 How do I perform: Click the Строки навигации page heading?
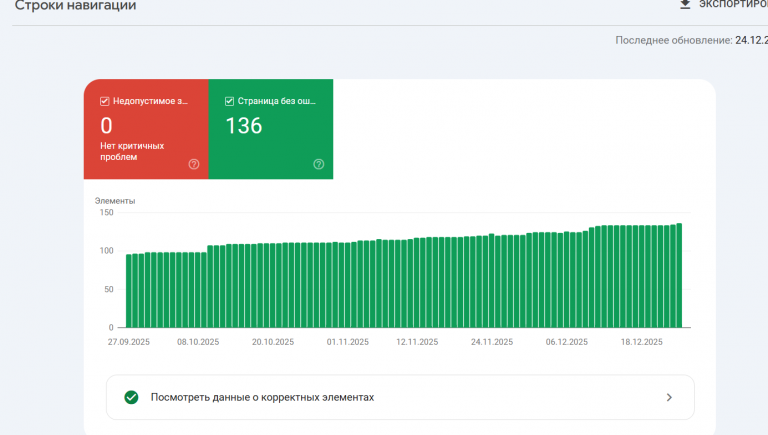[x=75, y=6]
